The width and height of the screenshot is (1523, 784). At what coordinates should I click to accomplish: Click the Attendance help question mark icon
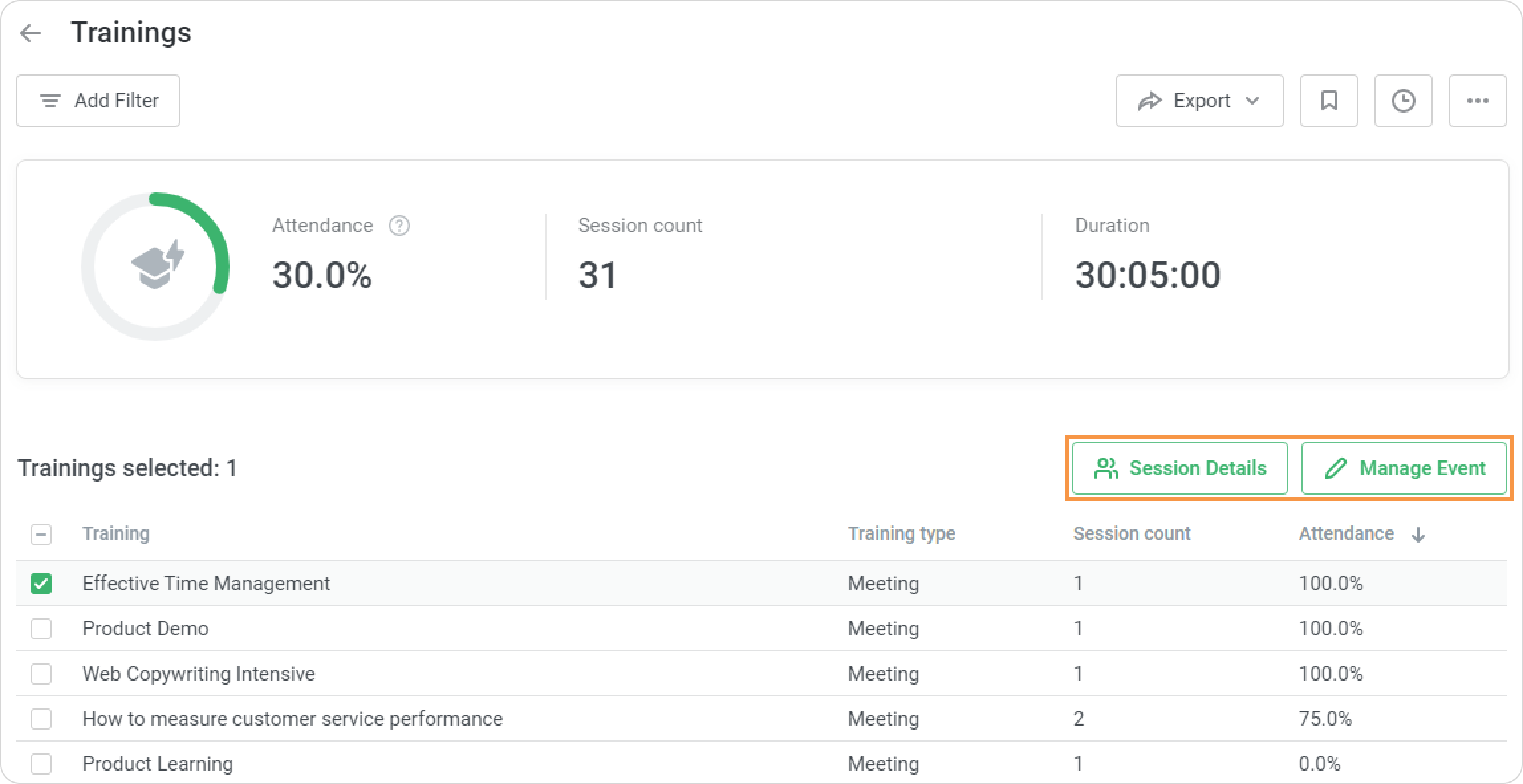[399, 226]
